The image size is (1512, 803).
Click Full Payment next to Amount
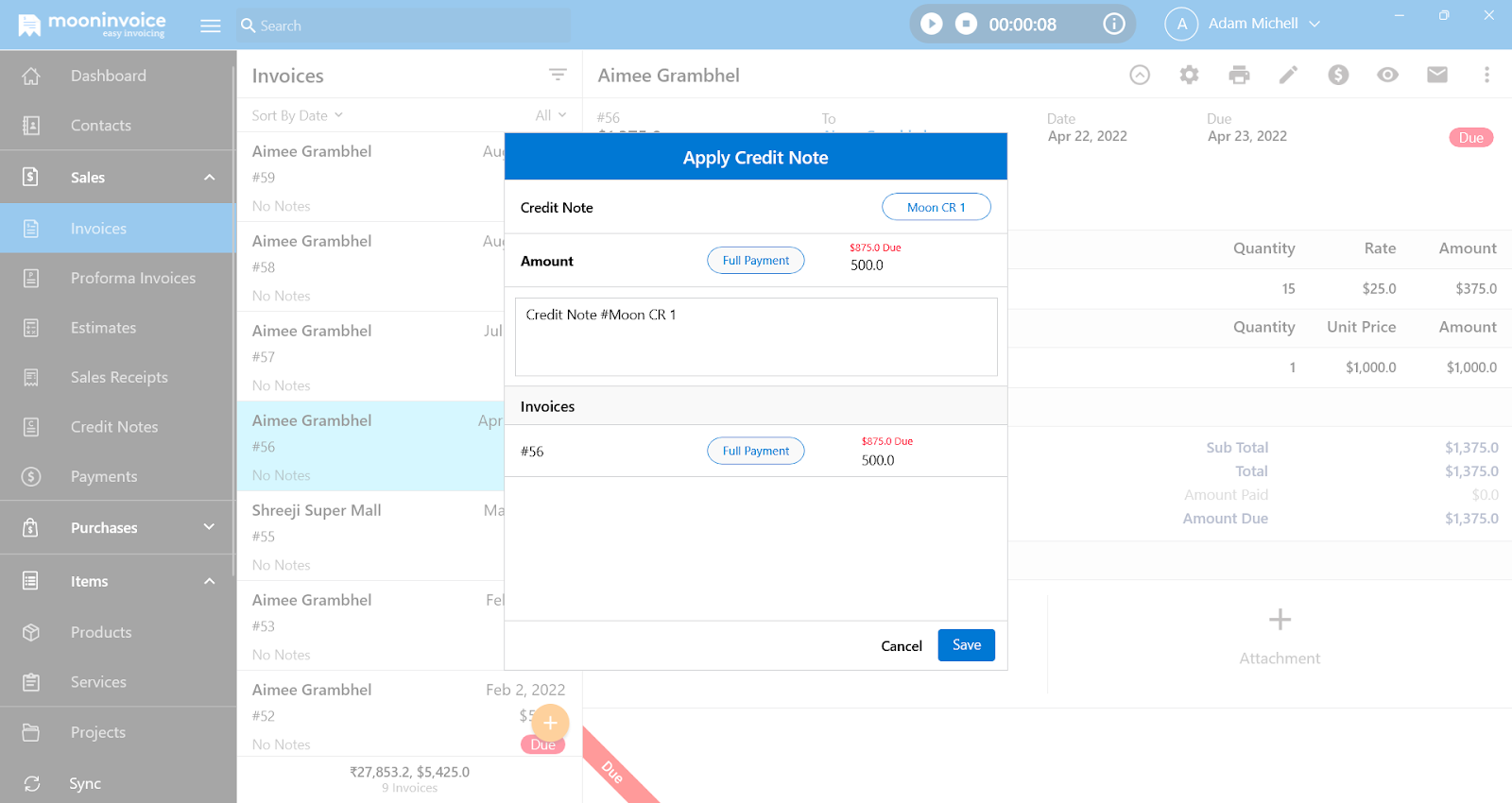point(756,260)
